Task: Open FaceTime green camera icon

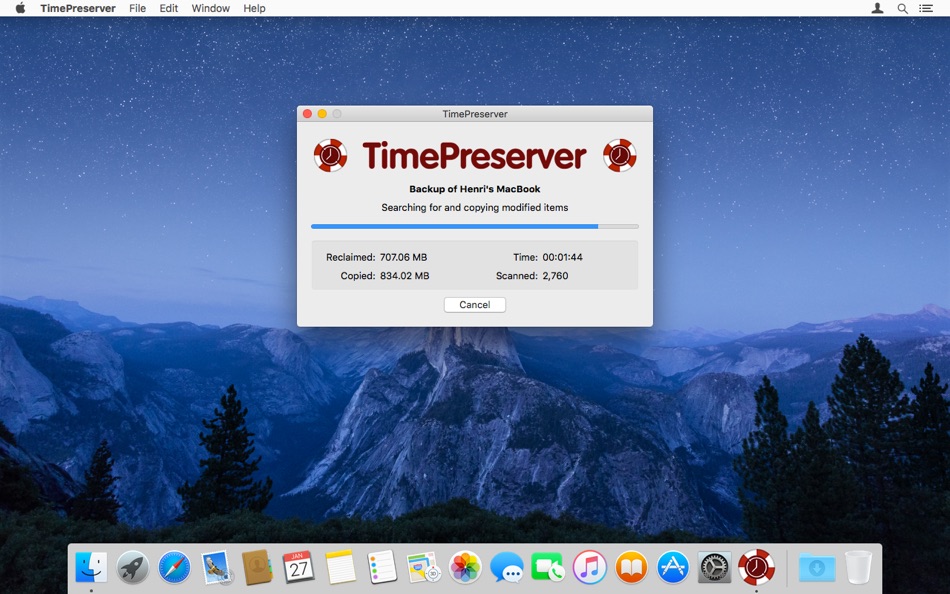Action: pos(548,568)
